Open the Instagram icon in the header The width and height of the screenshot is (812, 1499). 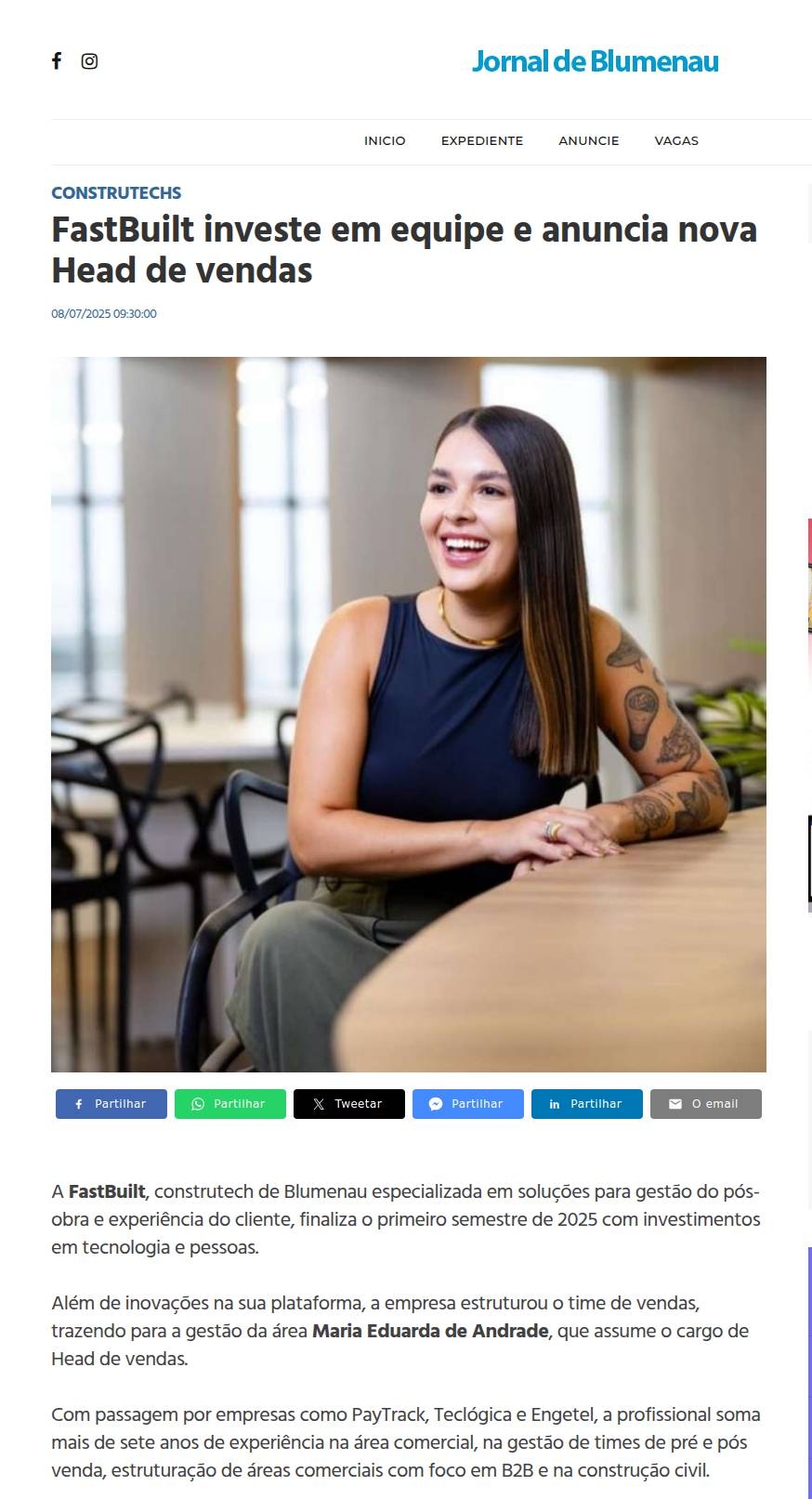pyautogui.click(x=89, y=61)
